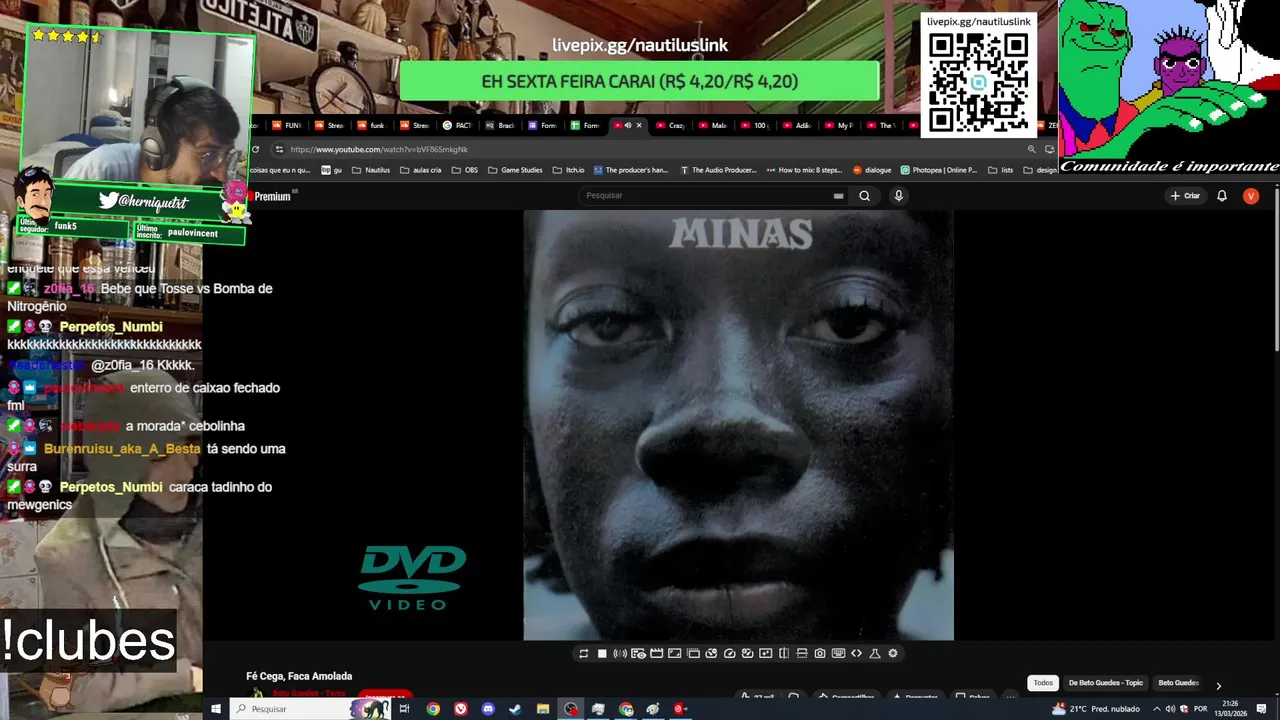Mute the playing tab via speaker icon
The image size is (1280, 720).
pyautogui.click(x=628, y=125)
